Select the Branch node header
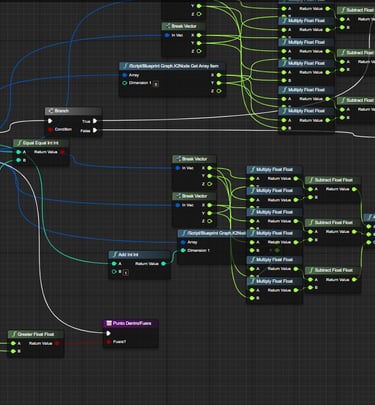The image size is (375, 405). pos(73,111)
